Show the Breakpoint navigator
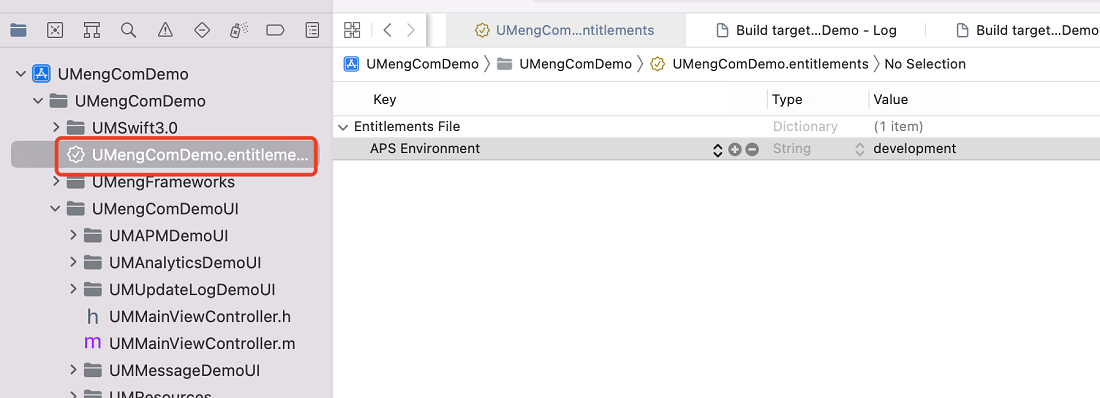Screen dimensions: 1100x398 point(275,29)
